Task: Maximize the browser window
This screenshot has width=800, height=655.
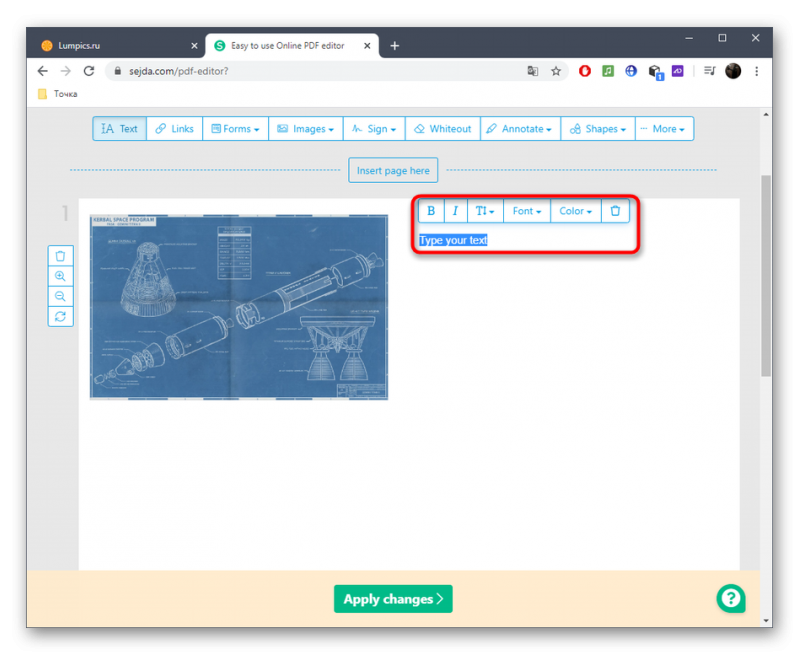Action: (722, 38)
